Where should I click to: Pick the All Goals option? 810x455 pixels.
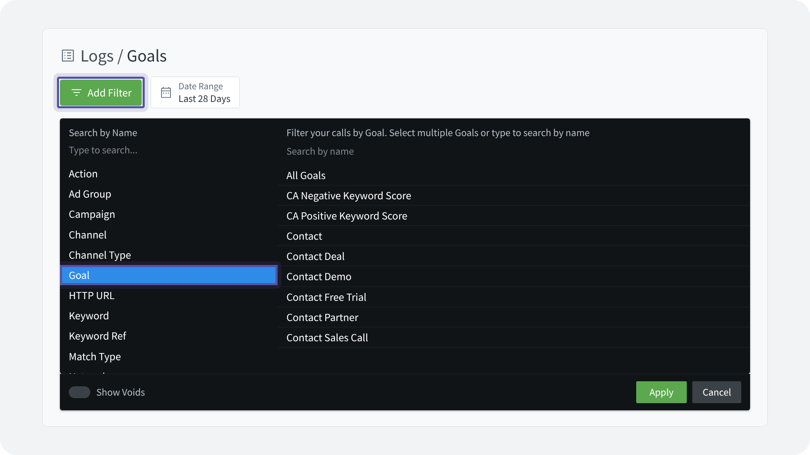[x=514, y=176]
